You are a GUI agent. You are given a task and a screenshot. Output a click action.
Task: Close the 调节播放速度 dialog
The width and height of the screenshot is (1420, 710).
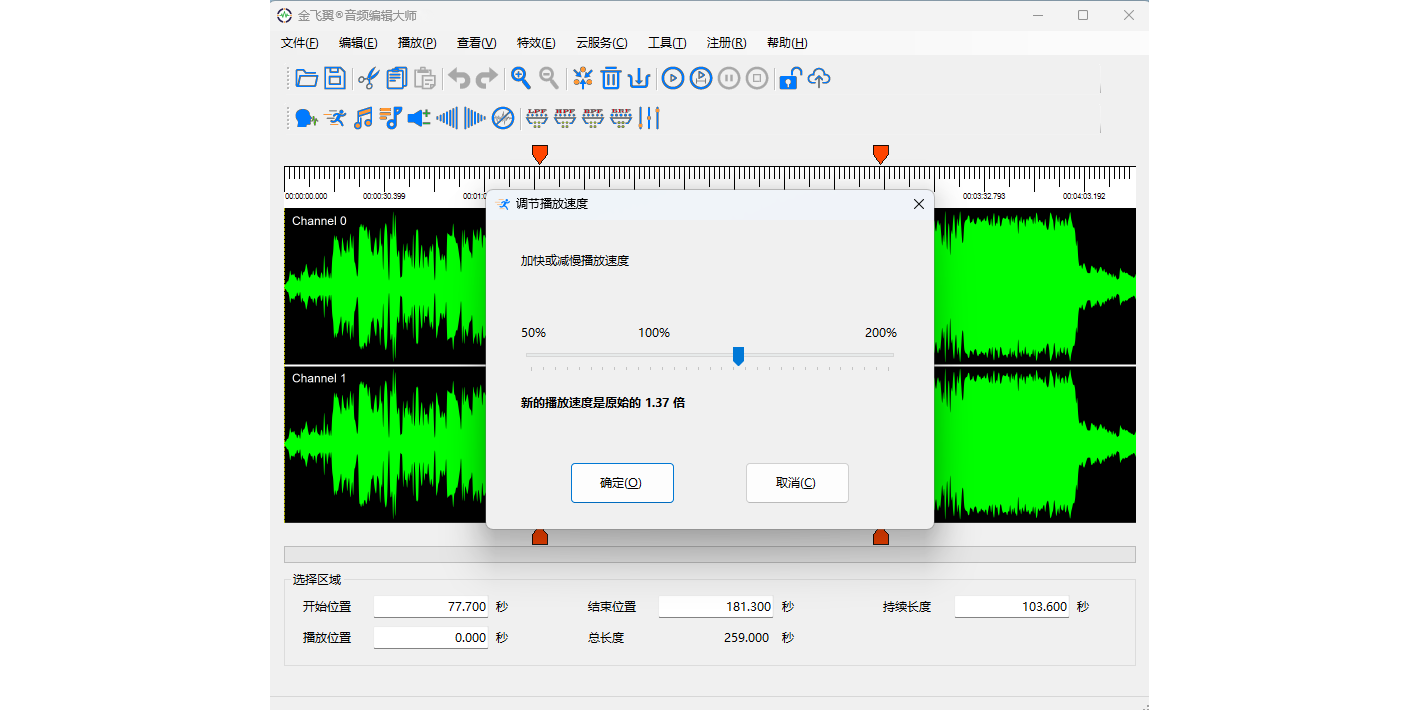[918, 204]
